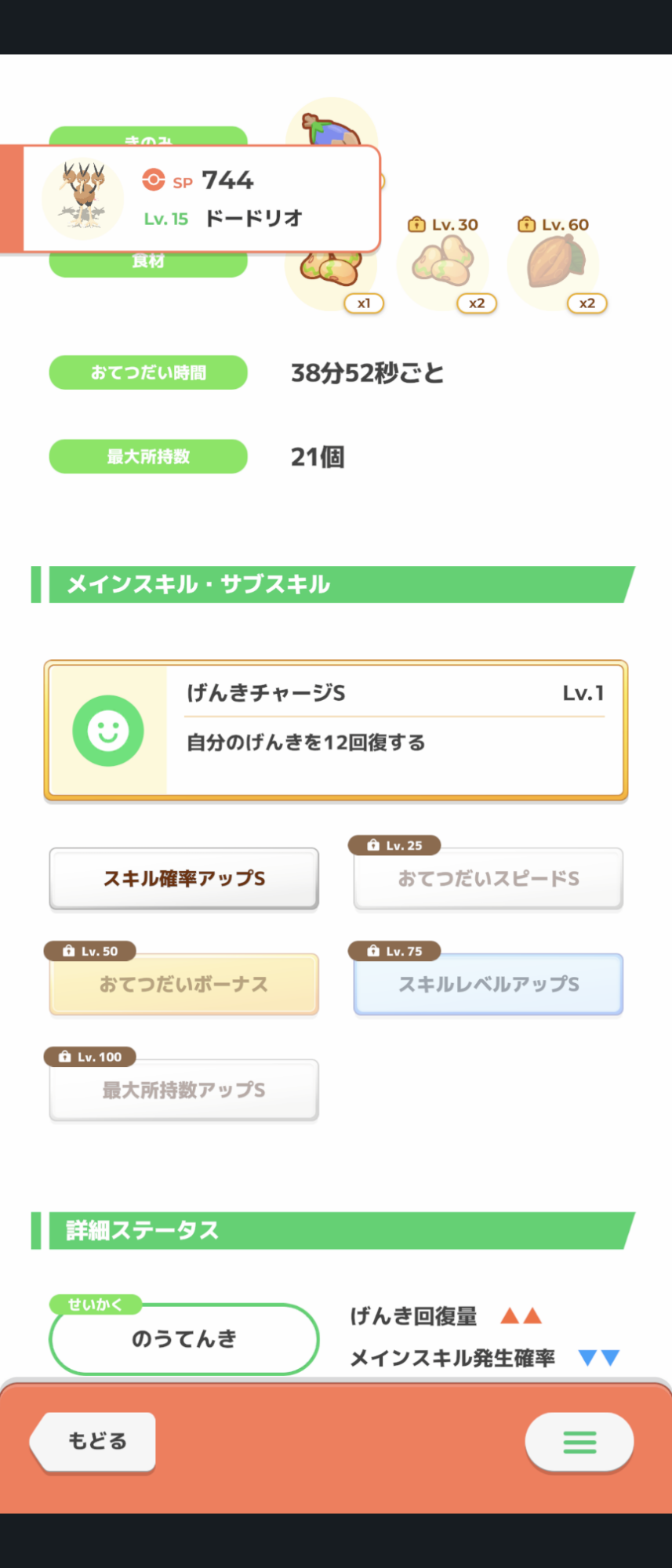Tap the lock icon on Lv. 25 subskill

coord(373,845)
